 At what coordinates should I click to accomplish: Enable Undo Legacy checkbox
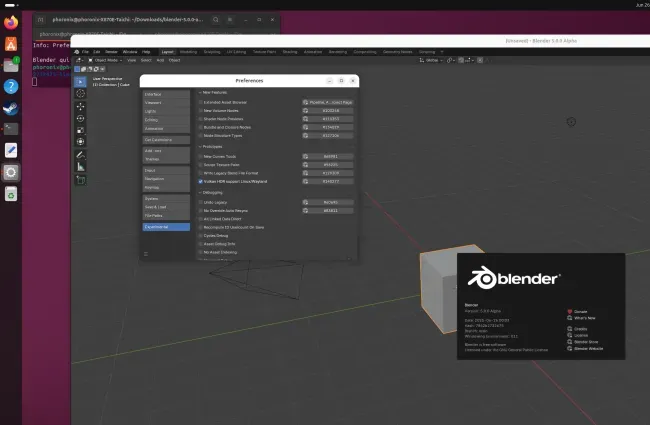coord(201,202)
